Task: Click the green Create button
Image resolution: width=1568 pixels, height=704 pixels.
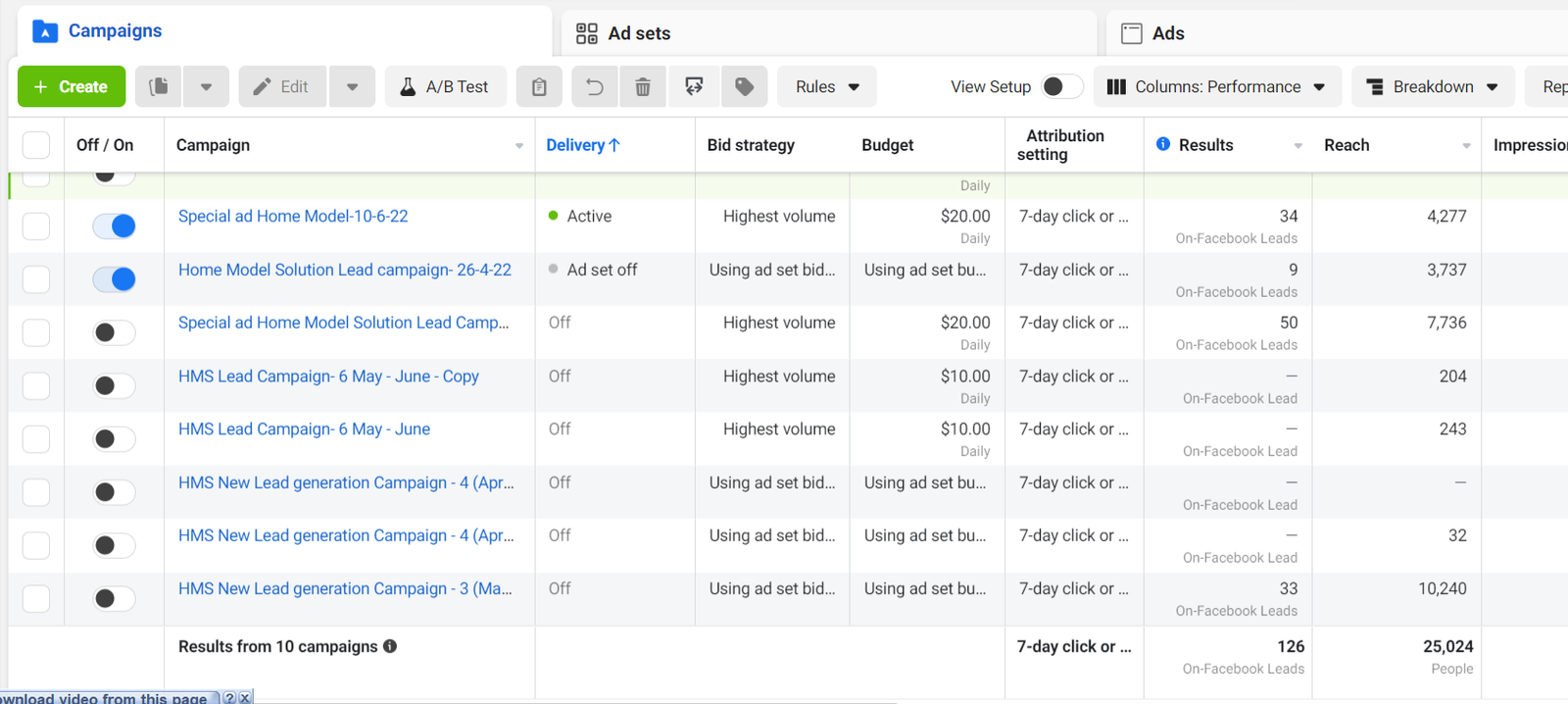Action: click(71, 86)
